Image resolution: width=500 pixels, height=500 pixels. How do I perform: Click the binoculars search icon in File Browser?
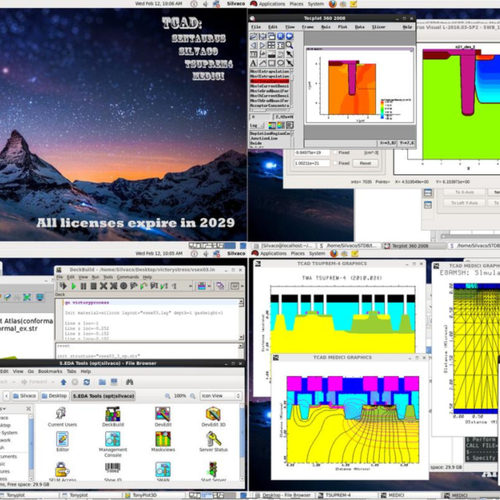tap(129, 382)
